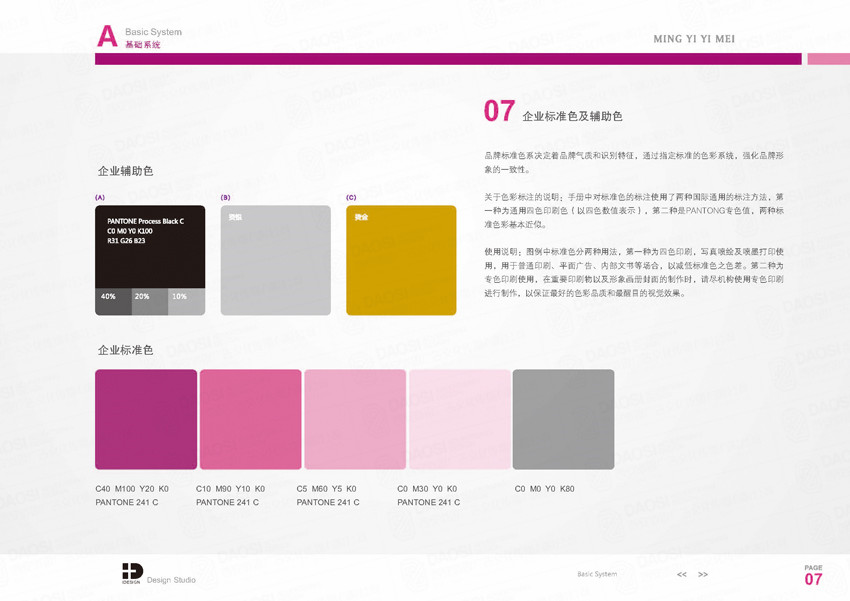This screenshot has width=850, height=601.
Task: Click the pink letter A section logo
Action: pos(107,37)
